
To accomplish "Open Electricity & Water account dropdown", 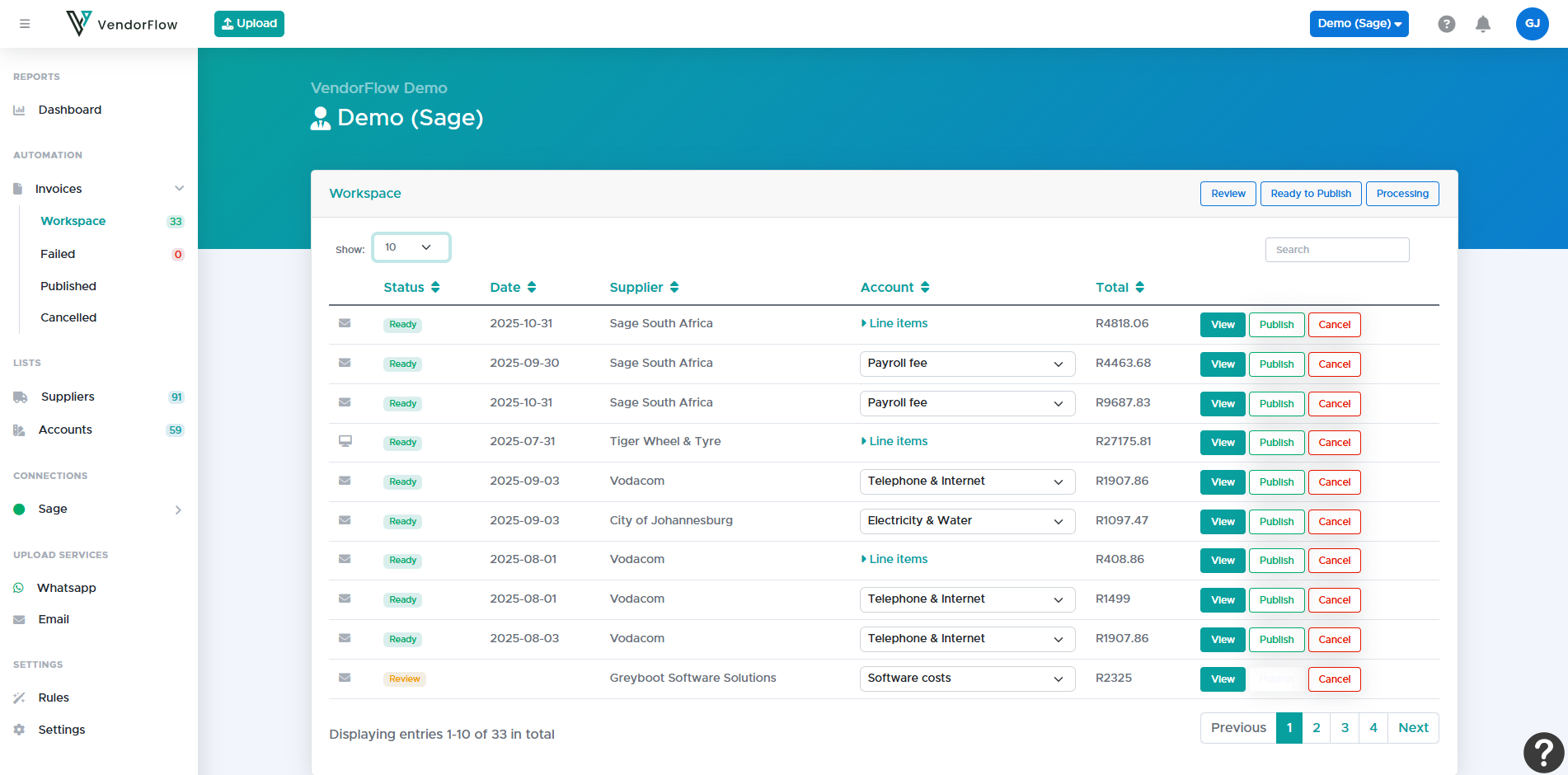I will (x=967, y=521).
